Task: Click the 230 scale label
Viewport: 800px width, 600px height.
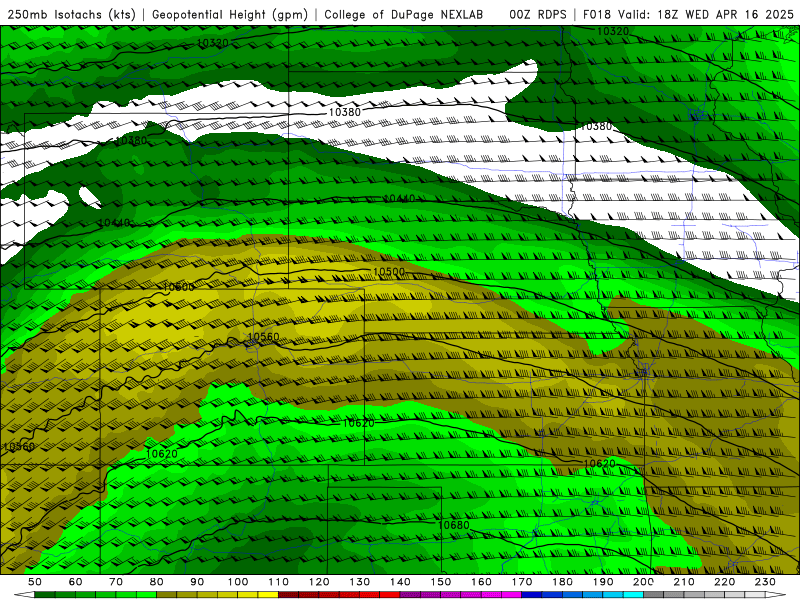Action: pyautogui.click(x=766, y=582)
